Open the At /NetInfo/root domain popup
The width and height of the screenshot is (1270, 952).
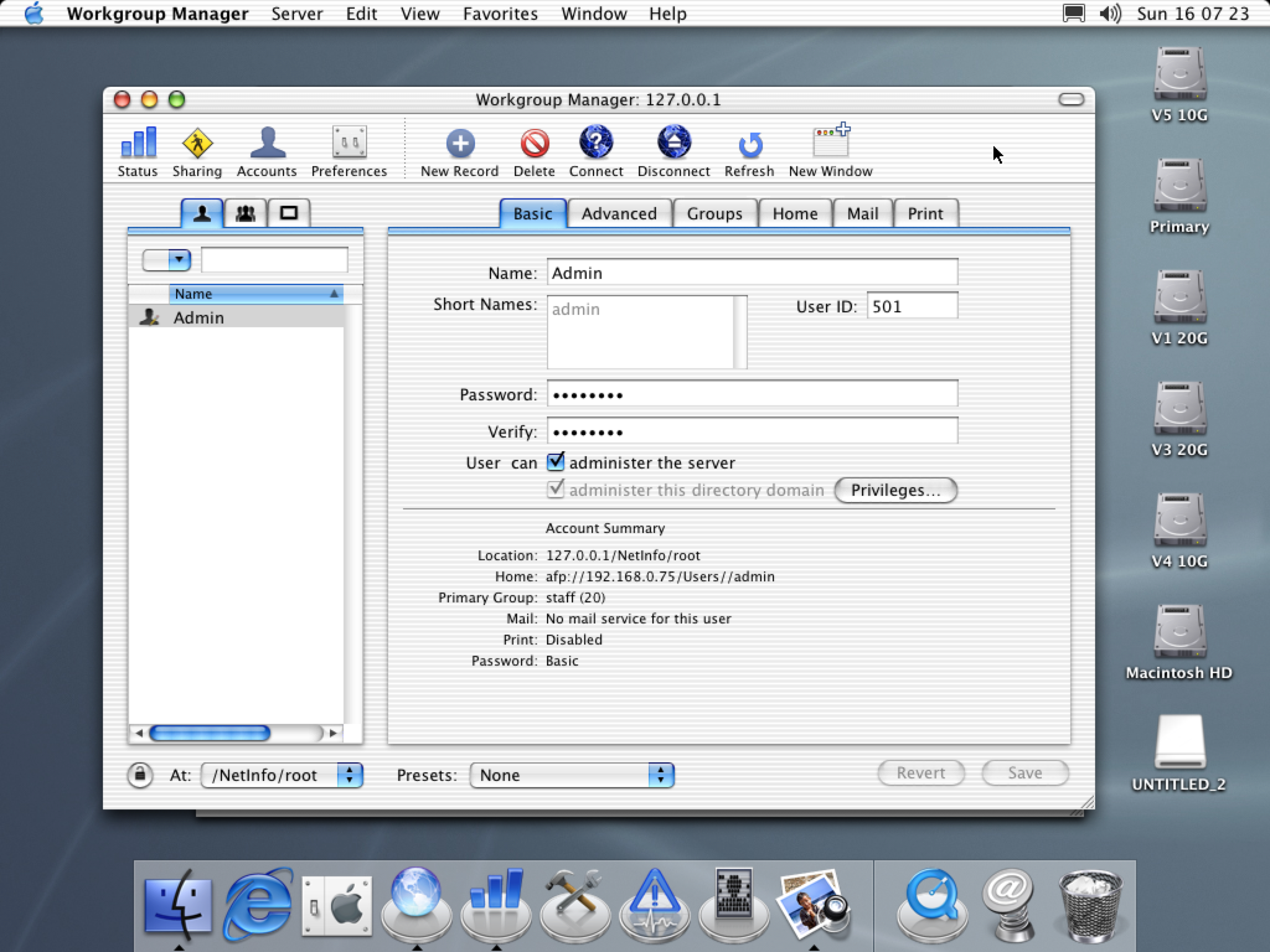pyautogui.click(x=282, y=775)
